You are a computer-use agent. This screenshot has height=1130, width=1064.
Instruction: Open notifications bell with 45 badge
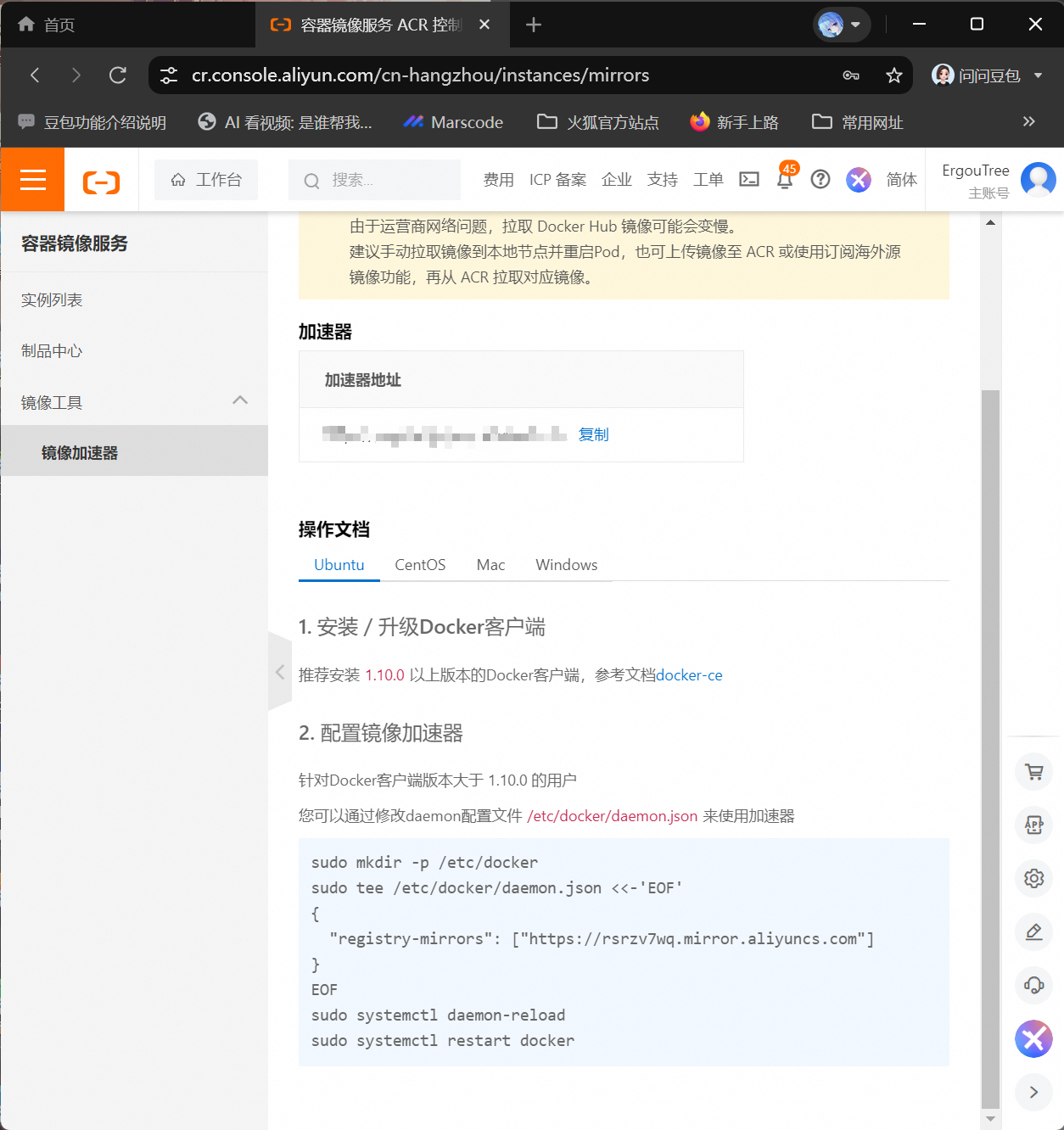(x=786, y=177)
